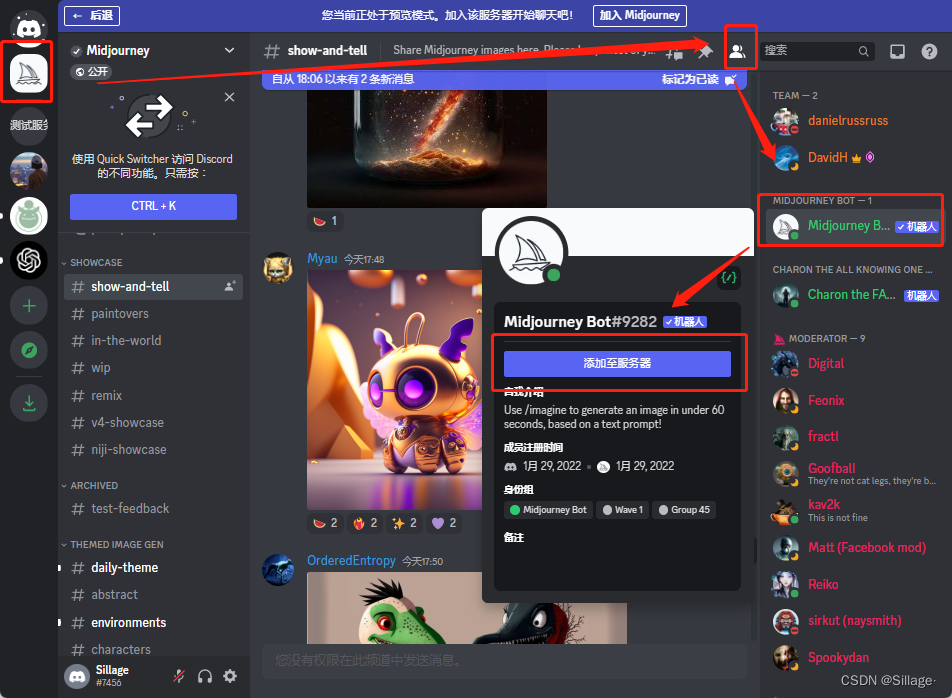Image resolution: width=952 pixels, height=698 pixels.
Task: Click the 后退 back button
Action: coord(92,16)
